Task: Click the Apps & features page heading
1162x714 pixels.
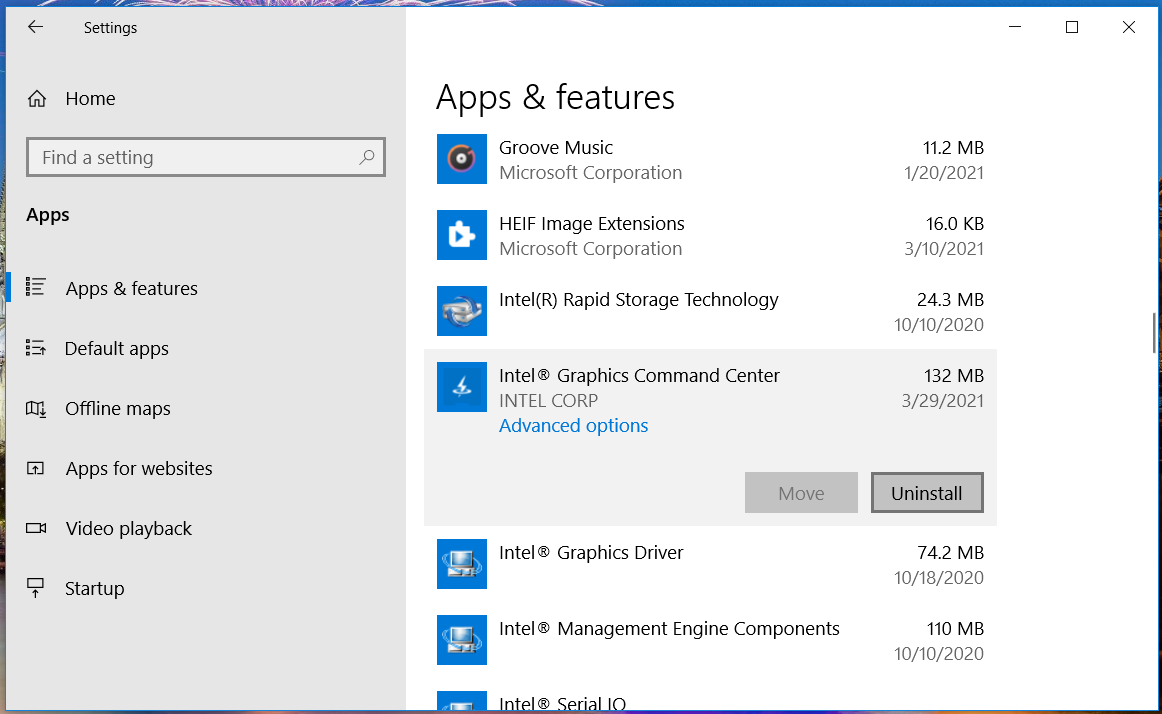Action: [x=555, y=98]
